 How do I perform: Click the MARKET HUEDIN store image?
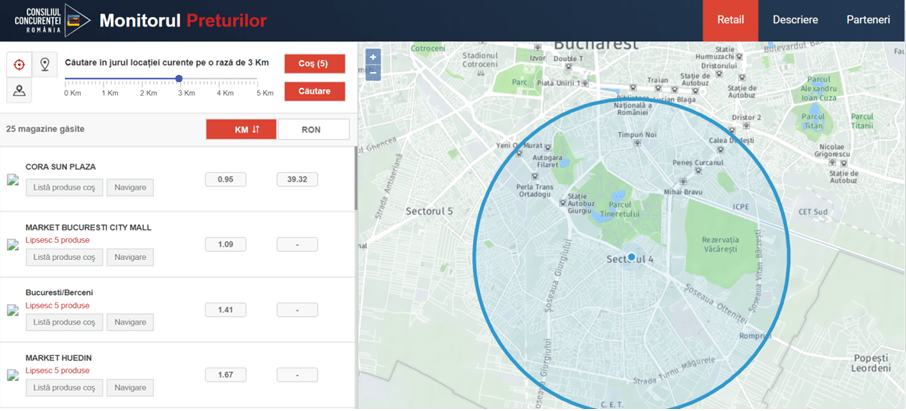(x=13, y=376)
